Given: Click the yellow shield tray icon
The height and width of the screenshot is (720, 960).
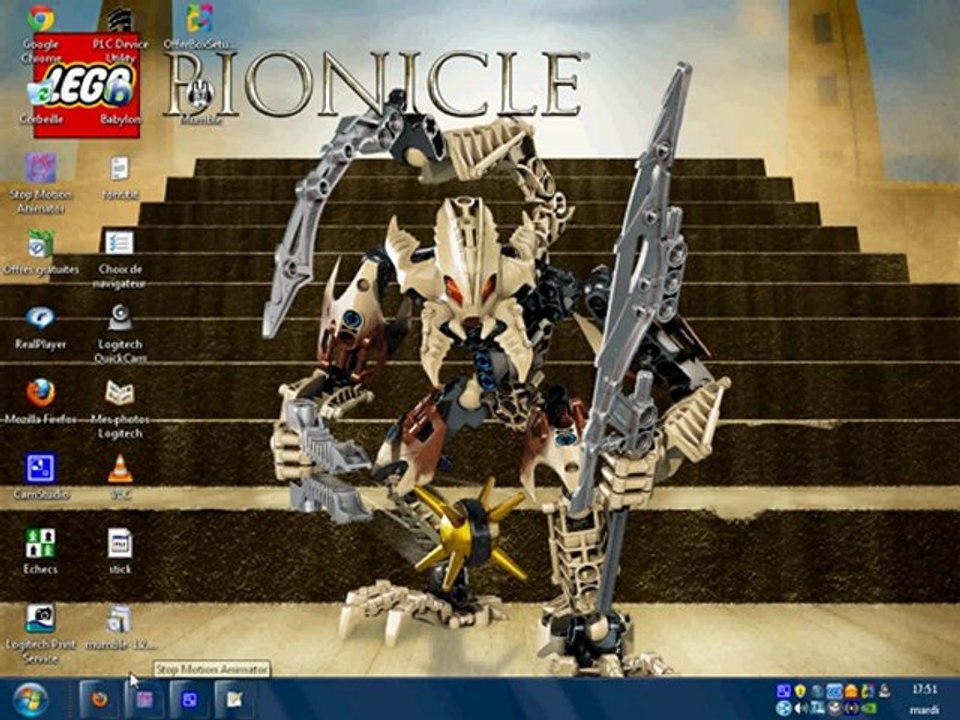Looking at the screenshot, I should pos(800,691).
